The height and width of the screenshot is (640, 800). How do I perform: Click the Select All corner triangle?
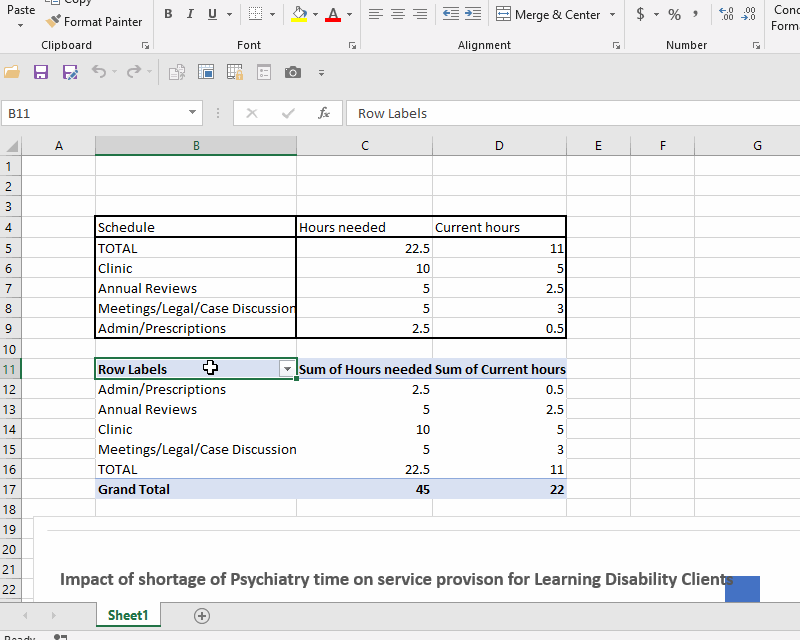coord(11,146)
